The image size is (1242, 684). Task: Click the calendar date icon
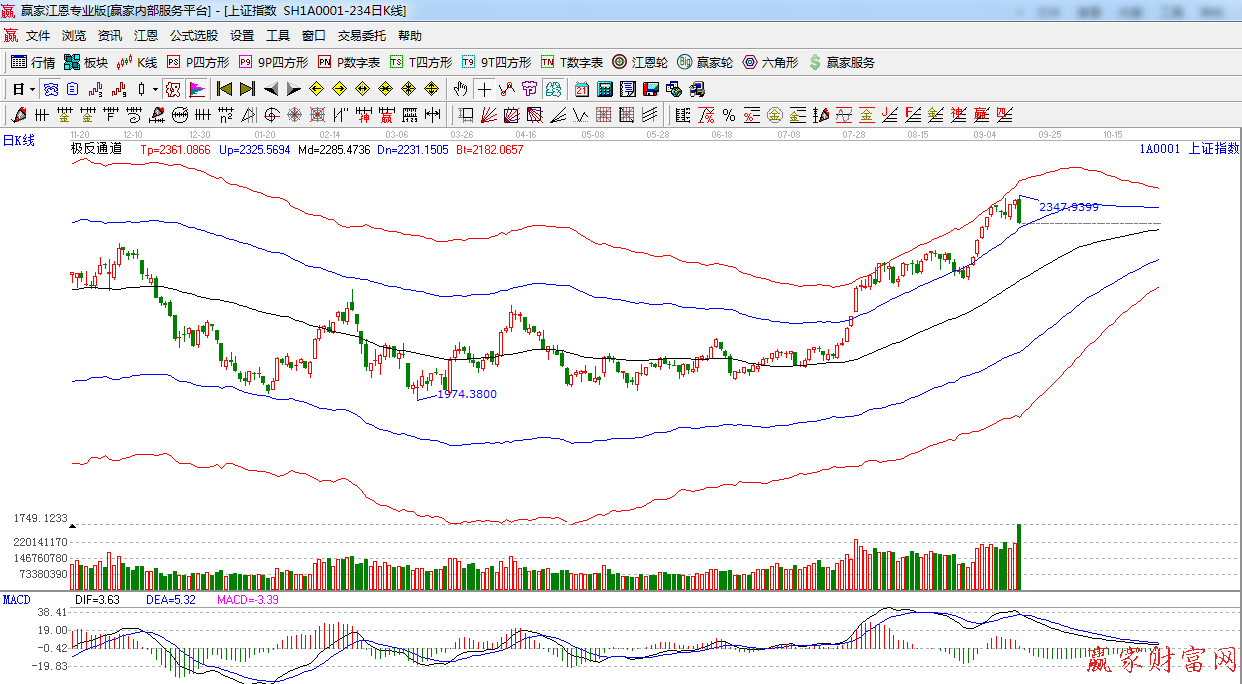[581, 89]
